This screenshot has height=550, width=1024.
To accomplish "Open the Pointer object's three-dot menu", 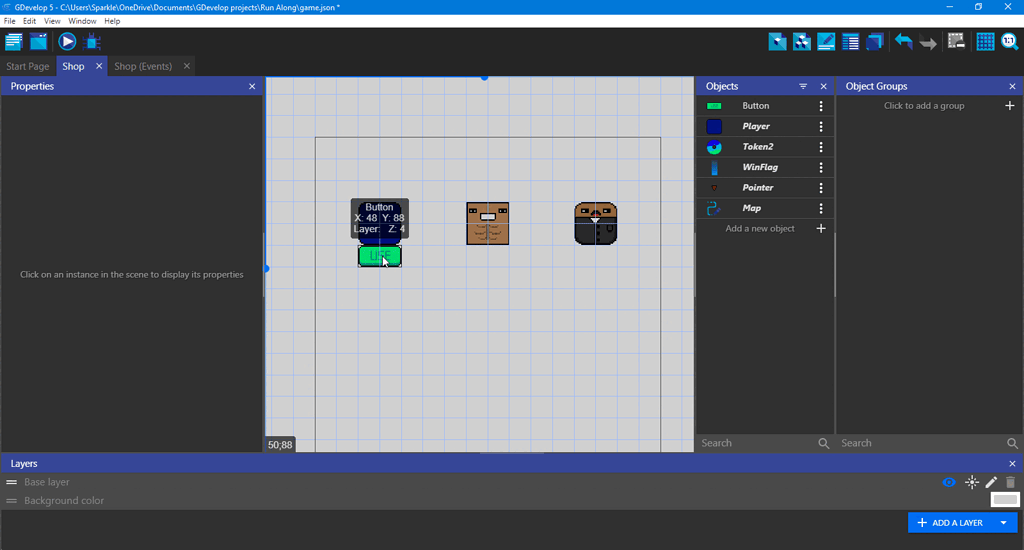I will [x=821, y=187].
